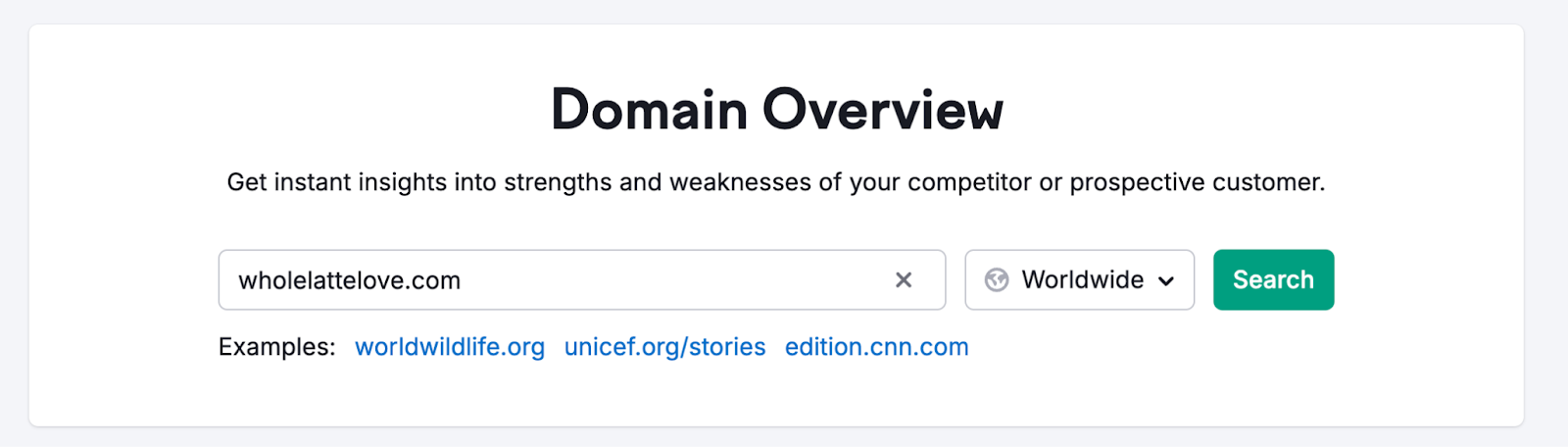Click "prospective customer" in the subtitle
1568x447 pixels.
1196,182
